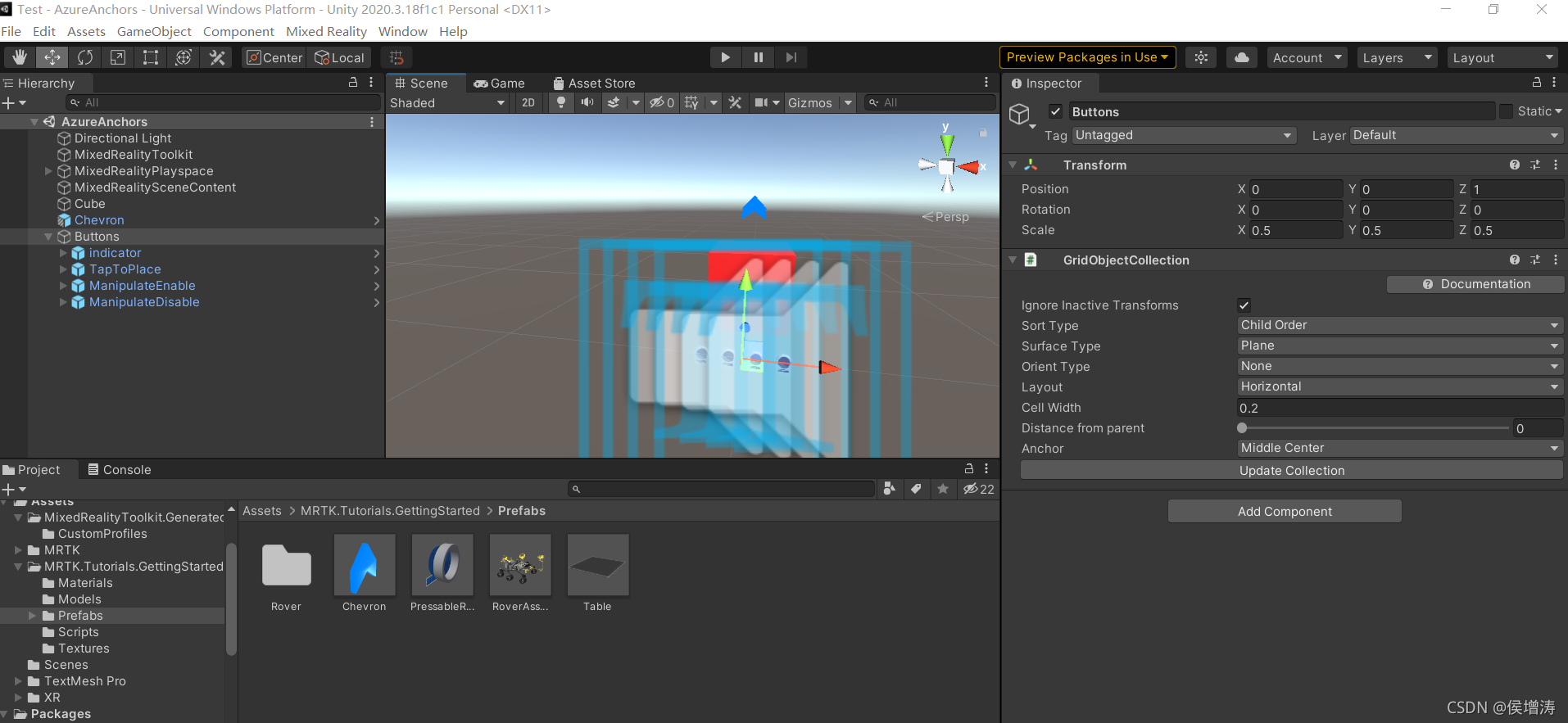Open Anchor Middle Center dropdown
The height and width of the screenshot is (723, 1568).
click(1399, 448)
